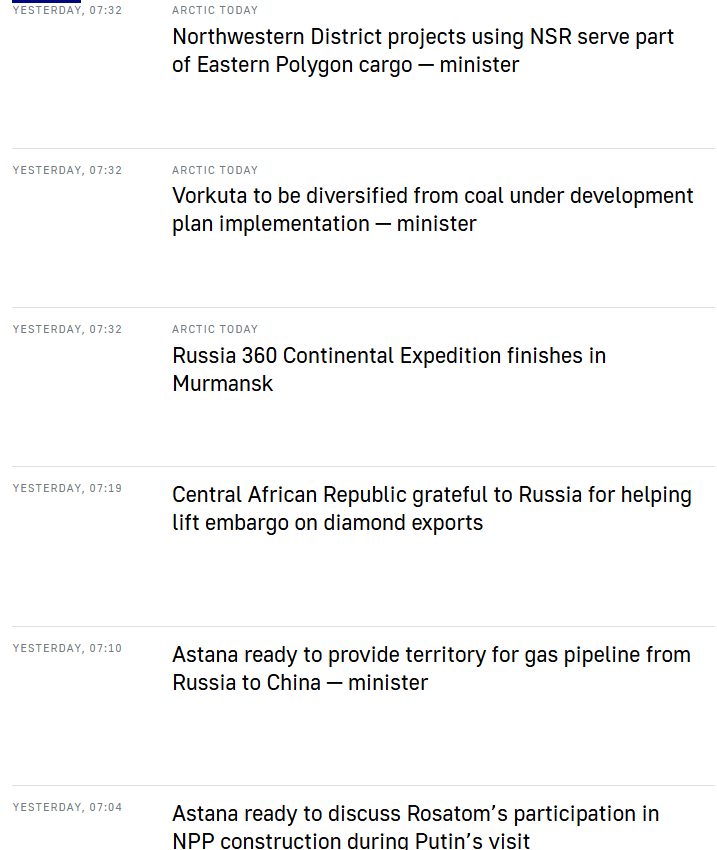717x850 pixels.
Task: Select the timestamp beside the Russia 360 Expedition item
Action: point(67,329)
